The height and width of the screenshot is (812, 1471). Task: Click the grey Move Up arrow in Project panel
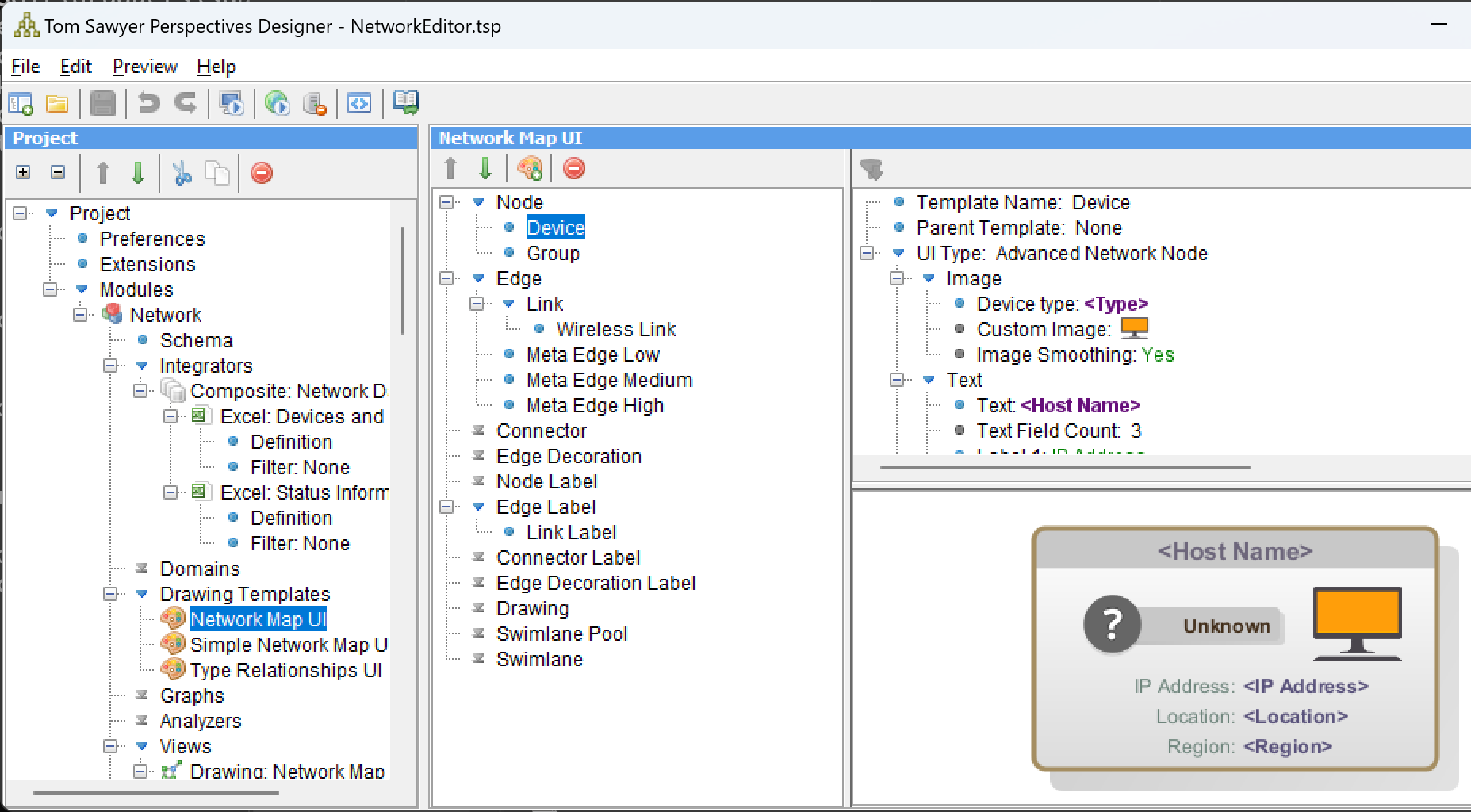click(x=102, y=173)
